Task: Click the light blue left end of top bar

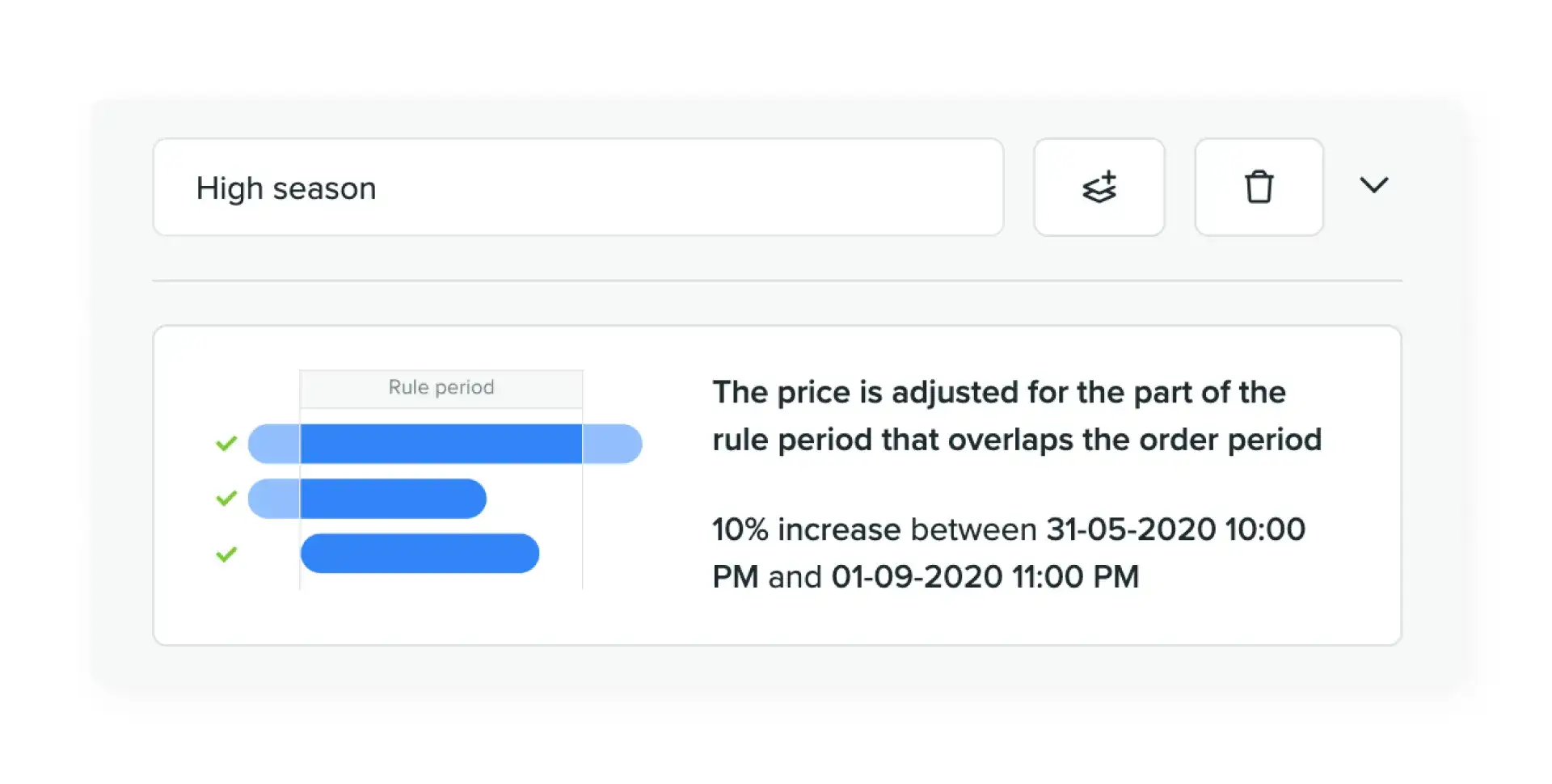Action: [274, 444]
